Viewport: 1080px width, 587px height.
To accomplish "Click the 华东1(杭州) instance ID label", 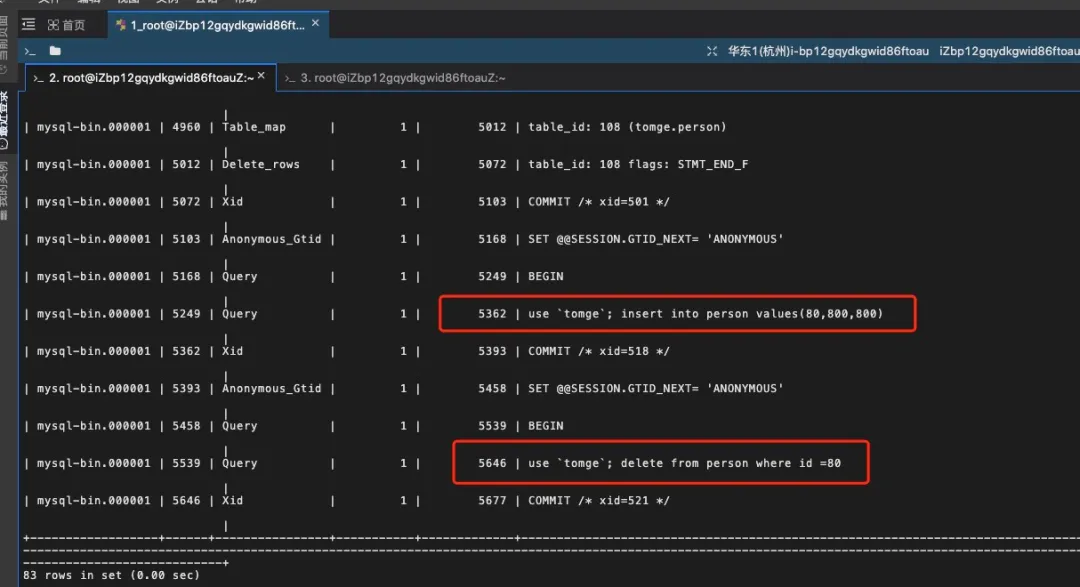I will tap(828, 51).
